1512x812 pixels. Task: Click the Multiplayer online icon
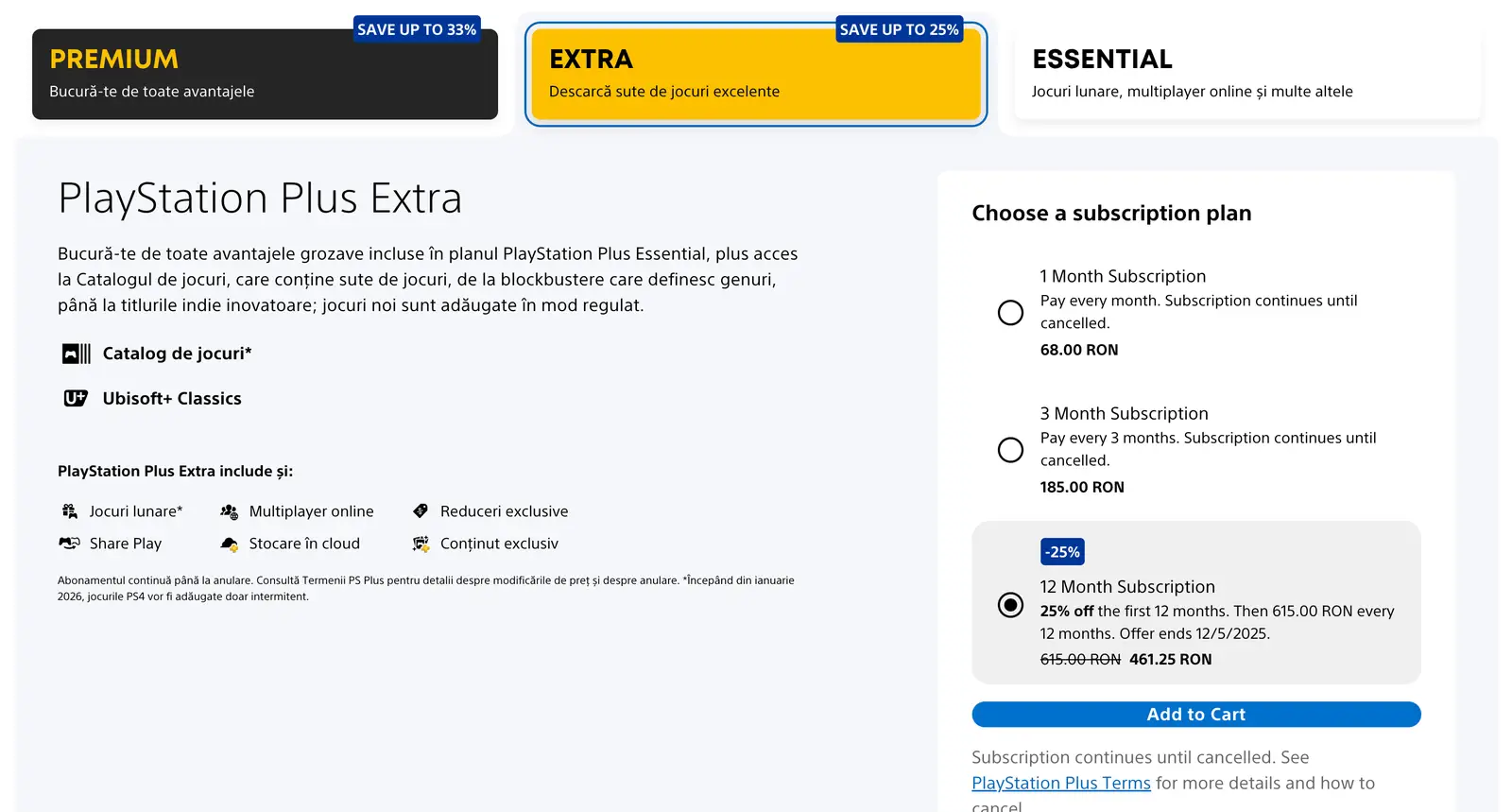[x=229, y=511]
